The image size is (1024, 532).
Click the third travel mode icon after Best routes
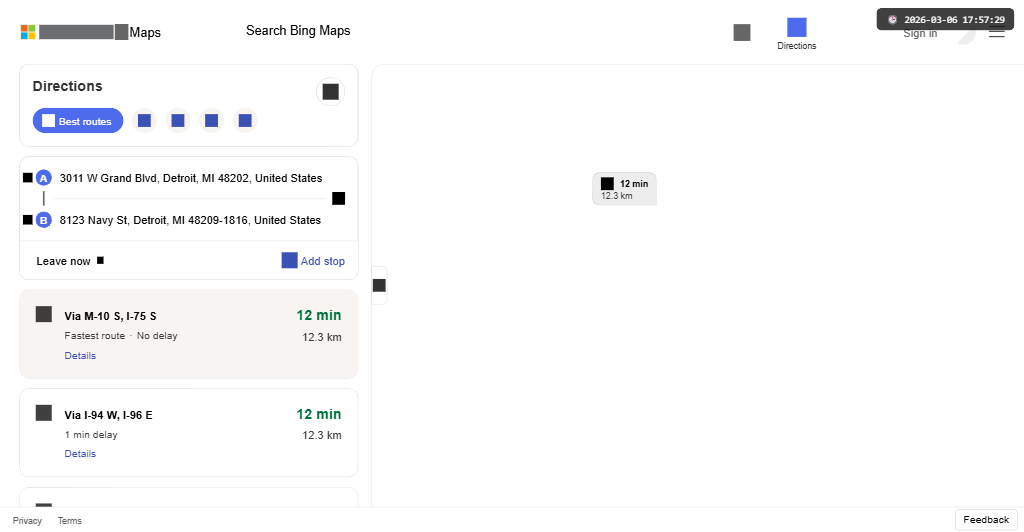[x=211, y=121]
